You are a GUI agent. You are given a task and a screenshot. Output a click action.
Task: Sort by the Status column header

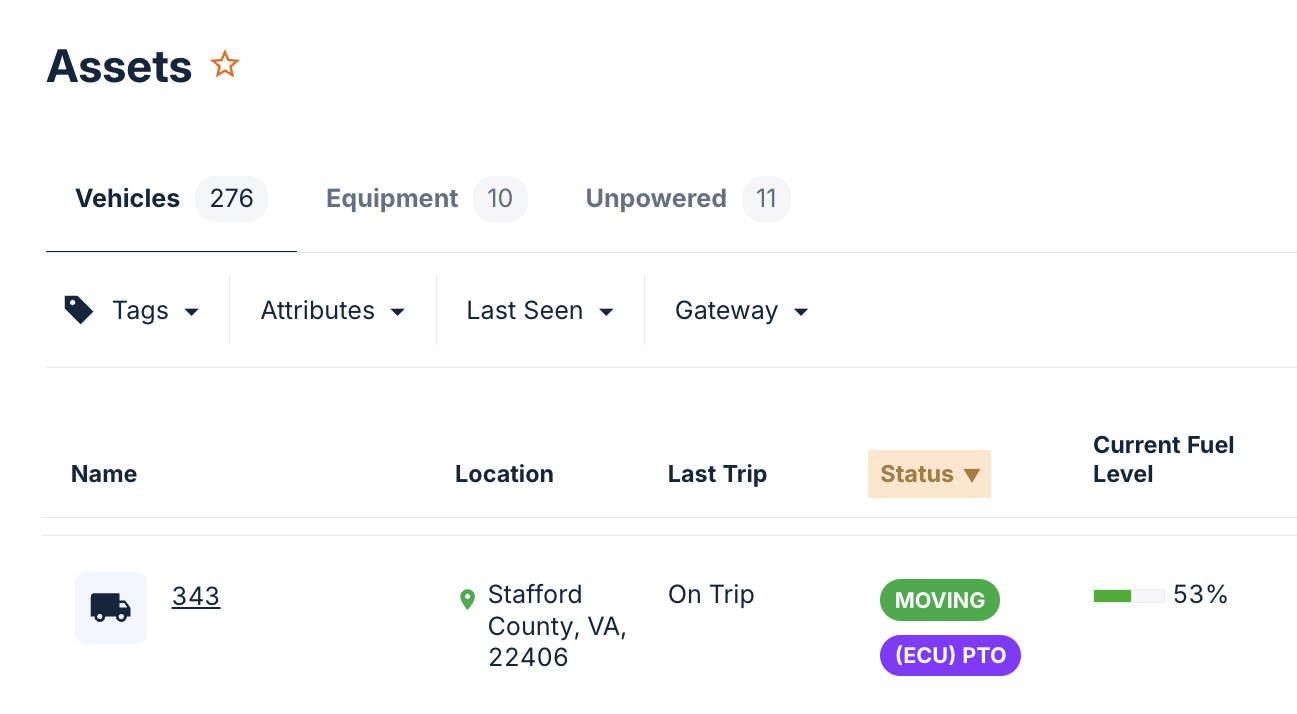[x=918, y=474]
